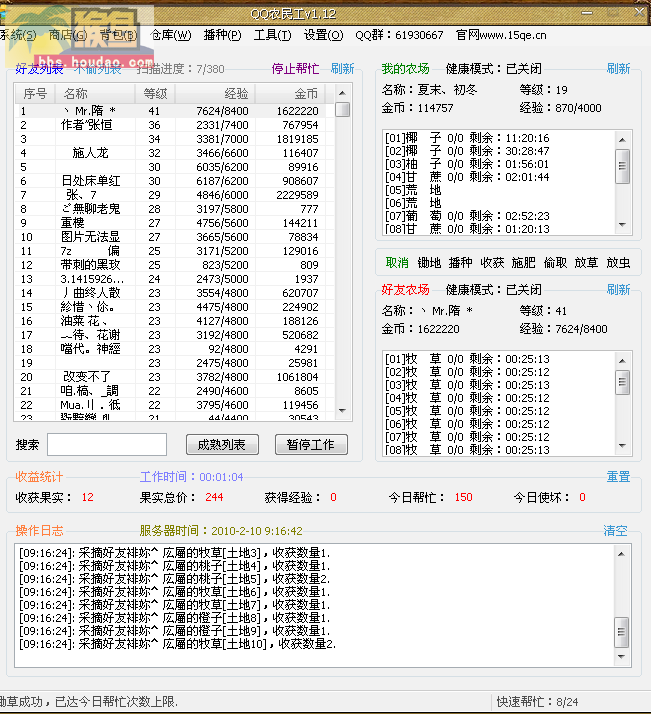
Task: Refresh 好友农场 panel
Action: click(x=618, y=290)
